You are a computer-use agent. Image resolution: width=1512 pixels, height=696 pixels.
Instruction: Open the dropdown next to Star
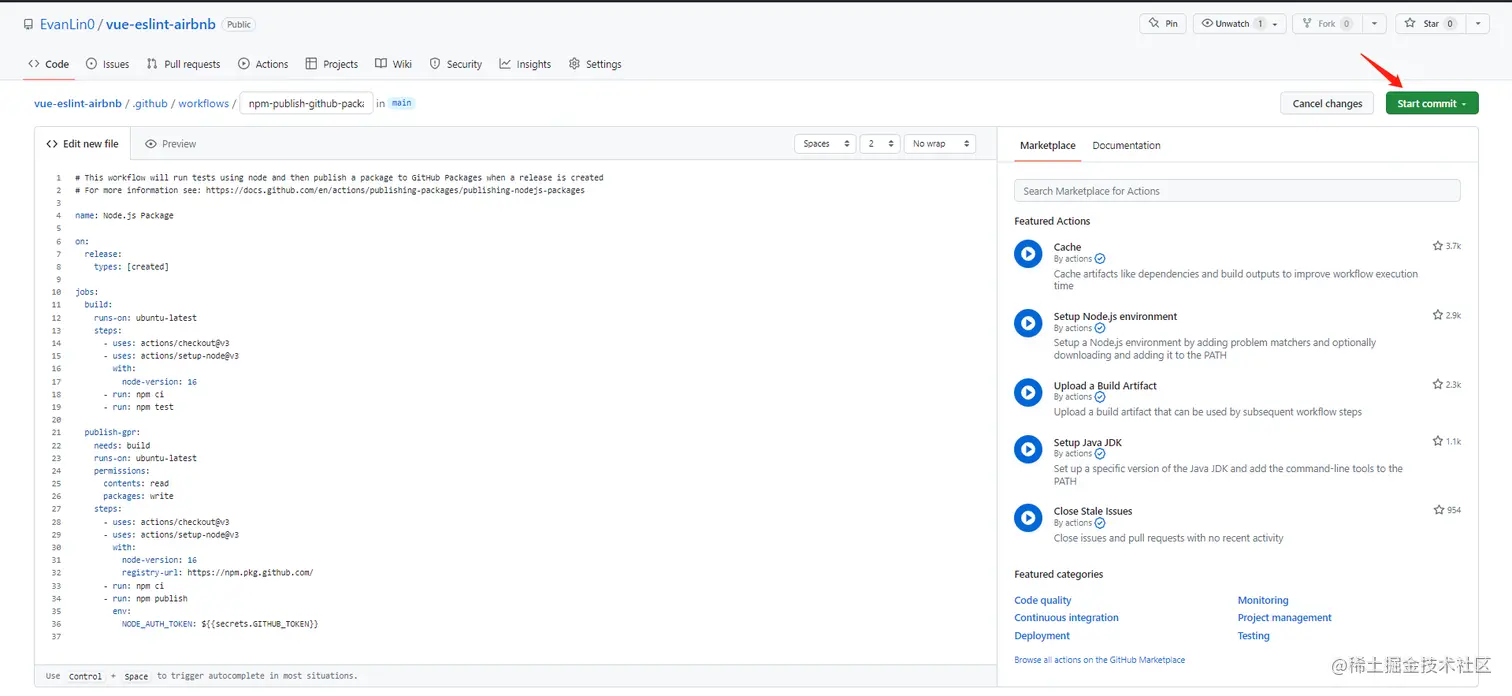[x=1477, y=23]
